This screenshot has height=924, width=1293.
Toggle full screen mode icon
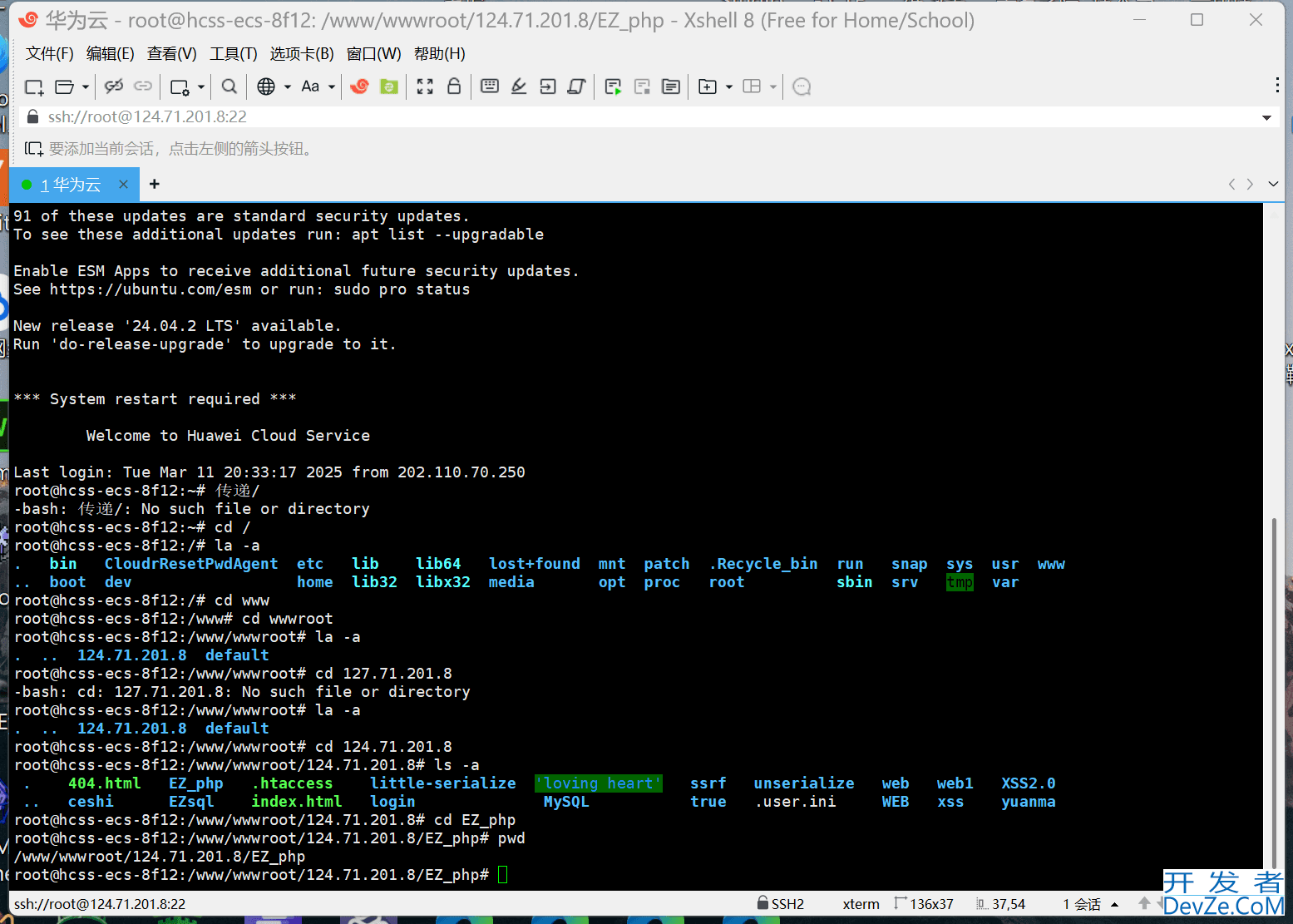click(425, 86)
